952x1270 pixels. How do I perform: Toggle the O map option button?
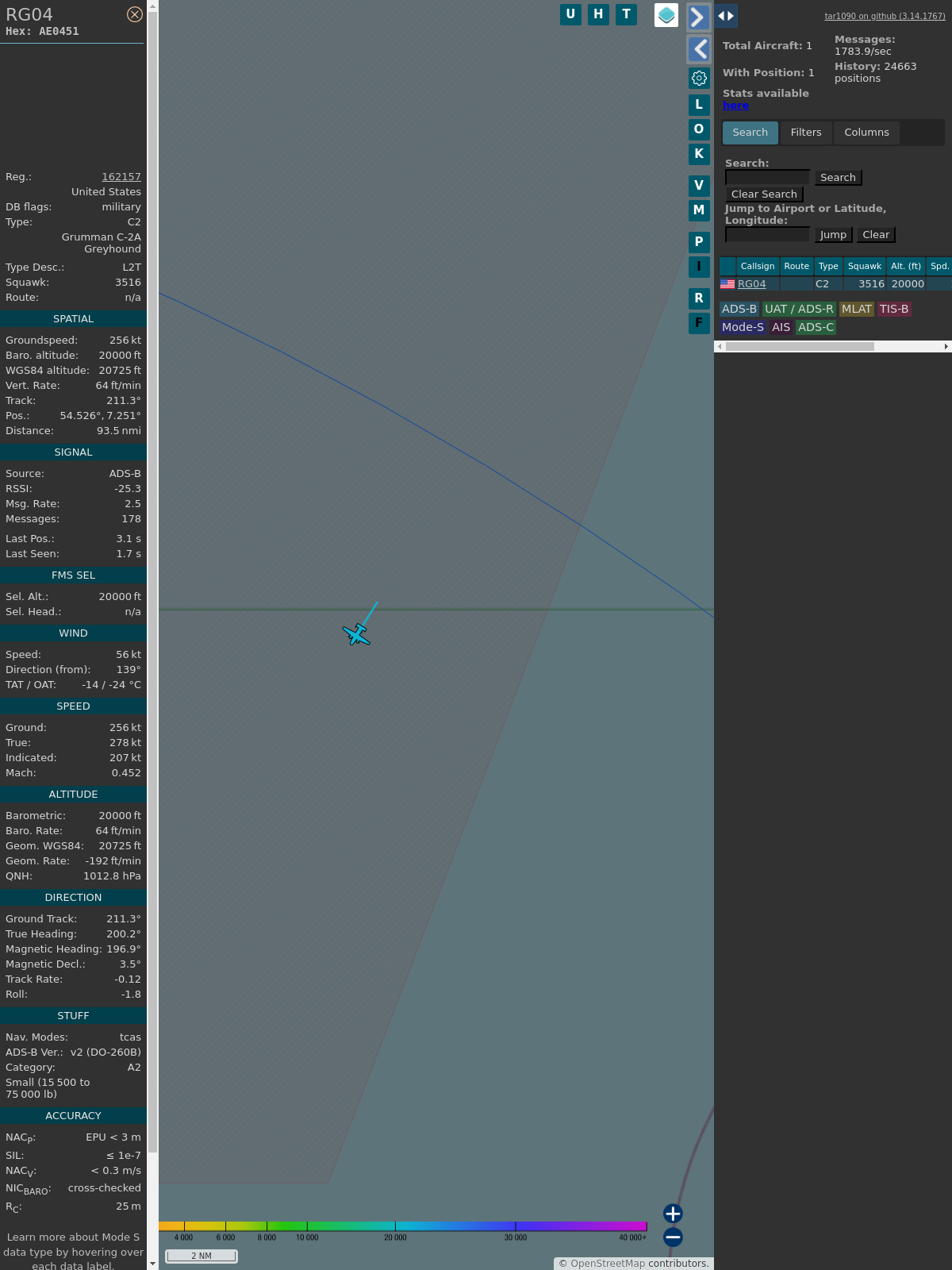point(699,129)
